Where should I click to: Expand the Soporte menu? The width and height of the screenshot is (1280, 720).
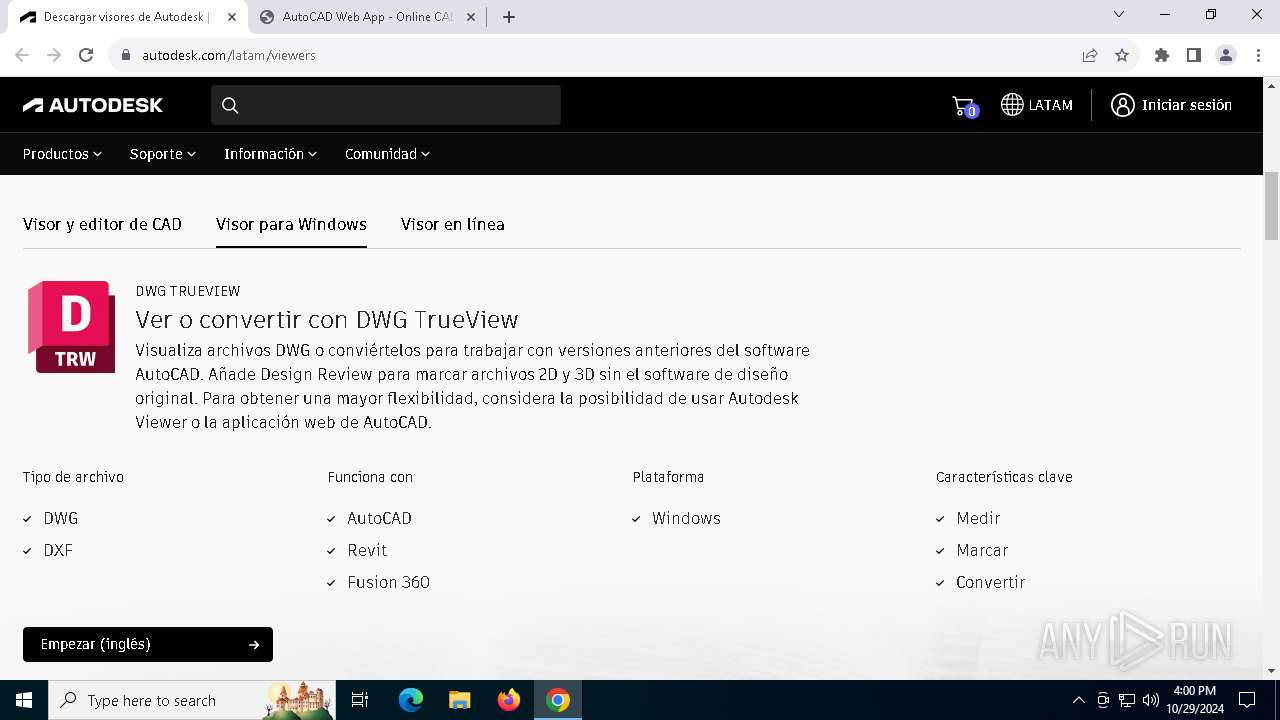click(163, 154)
